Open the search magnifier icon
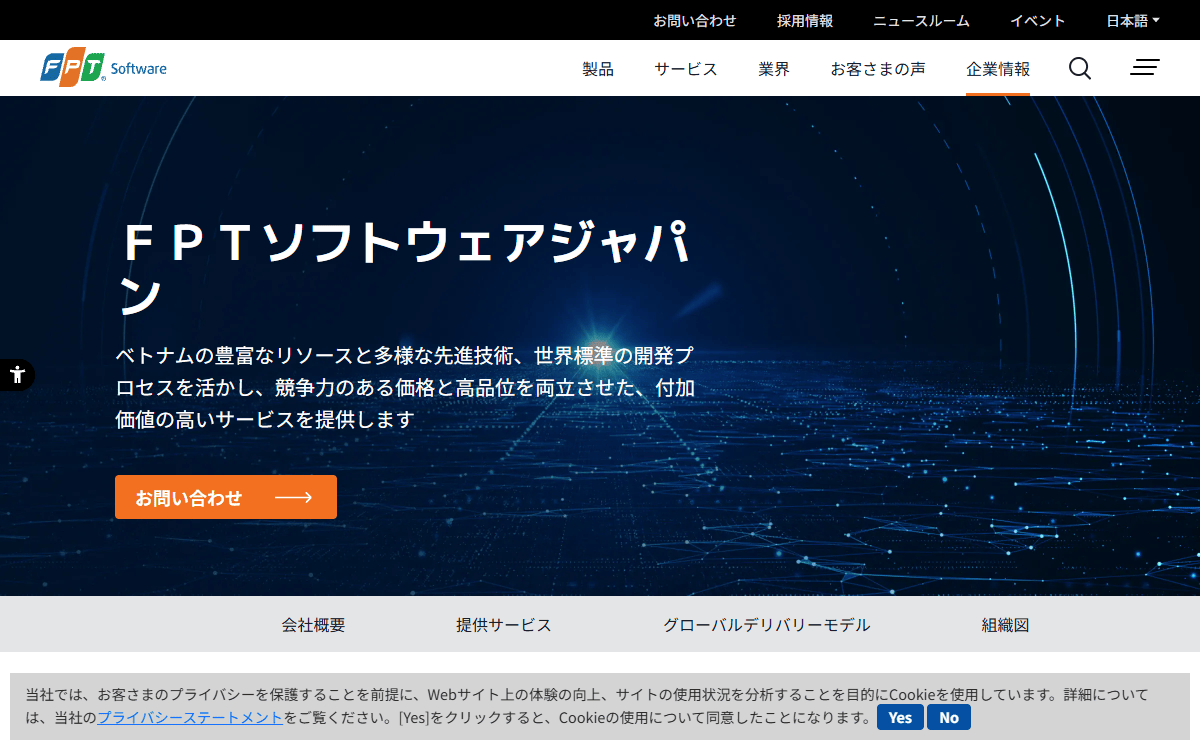The image size is (1200, 750). pyautogui.click(x=1080, y=68)
